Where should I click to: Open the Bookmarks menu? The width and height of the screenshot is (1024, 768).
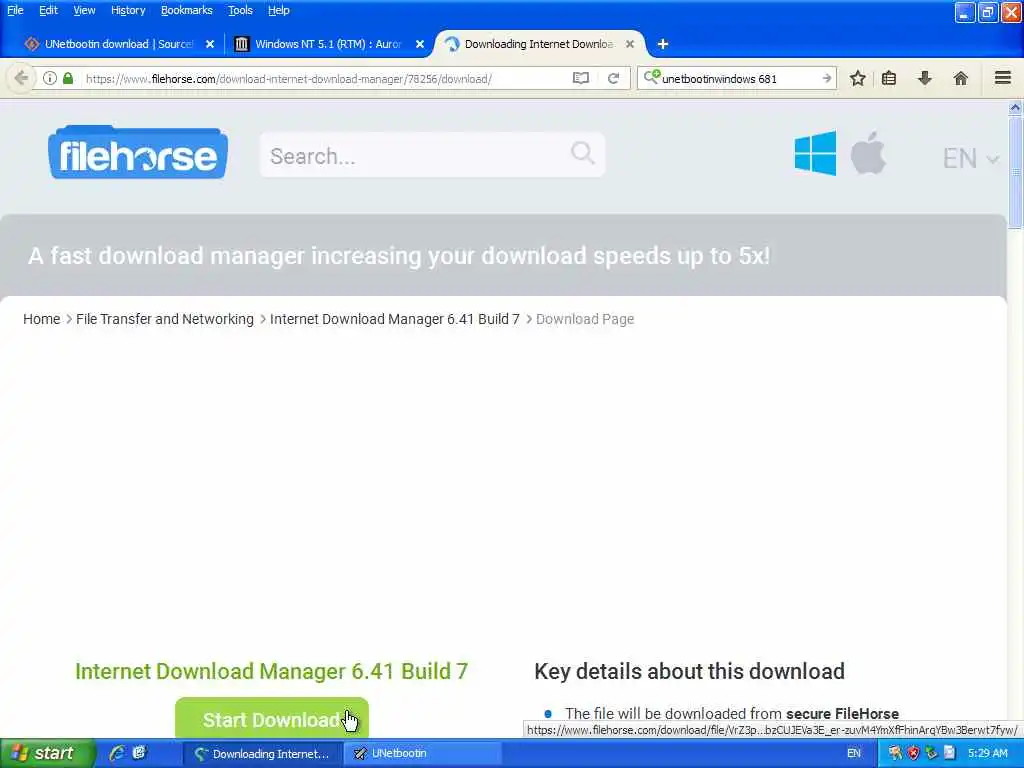(x=187, y=10)
